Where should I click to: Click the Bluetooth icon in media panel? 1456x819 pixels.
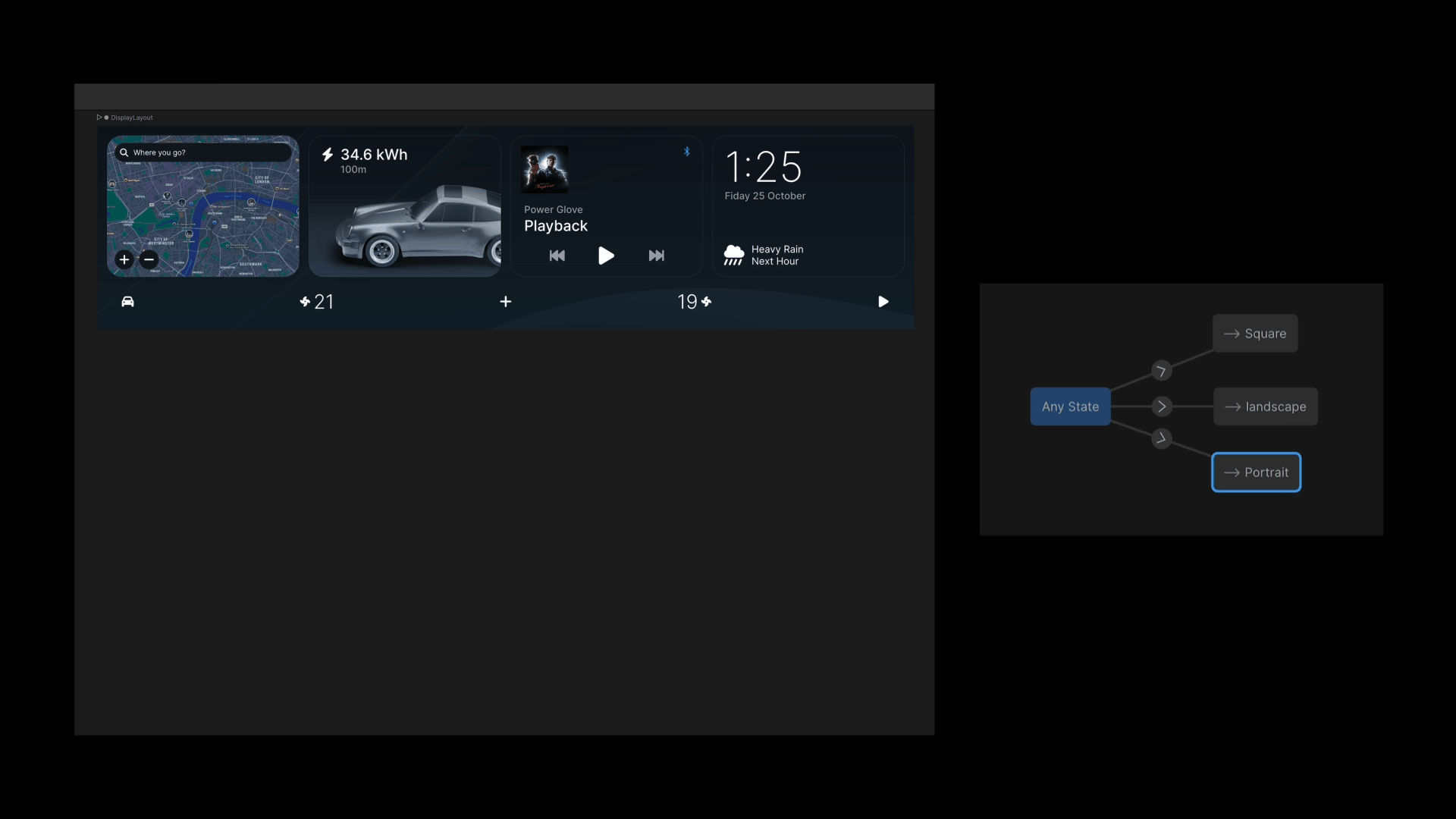click(x=686, y=152)
